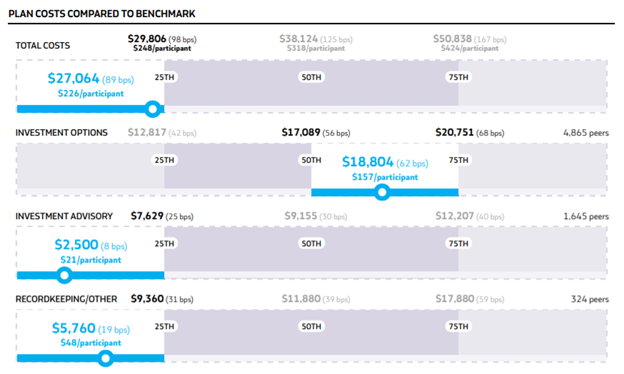Click the $2,500 investment advisory value
This screenshot has height=374, width=624.
pos(76,245)
